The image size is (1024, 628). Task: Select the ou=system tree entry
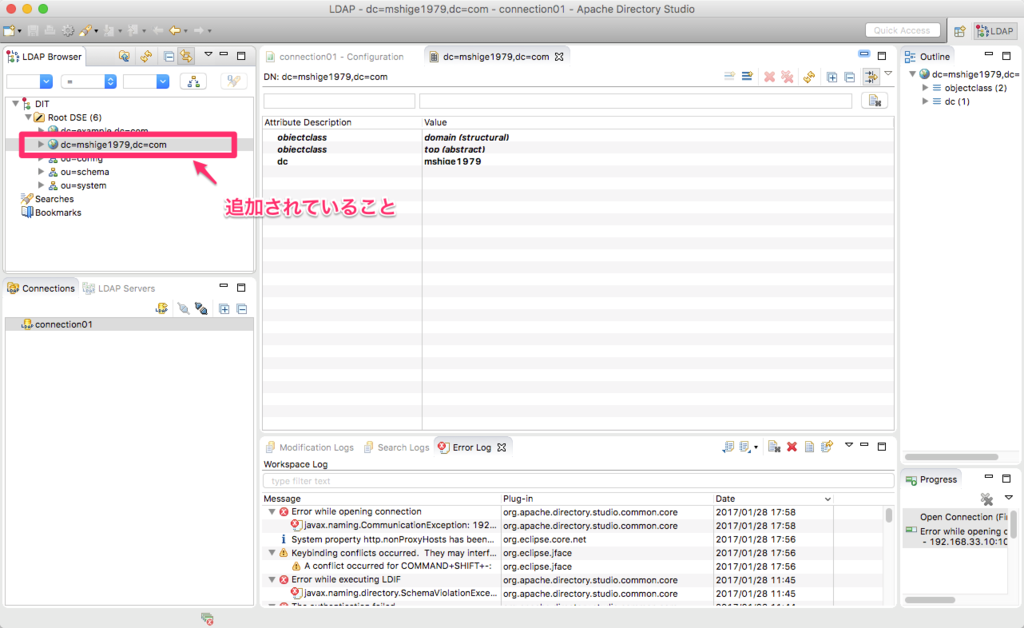pos(83,185)
